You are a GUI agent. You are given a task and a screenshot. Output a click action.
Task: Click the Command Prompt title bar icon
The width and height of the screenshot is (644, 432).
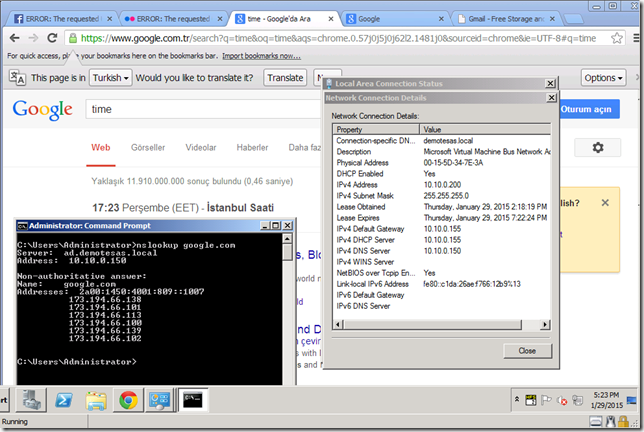pos(22,225)
